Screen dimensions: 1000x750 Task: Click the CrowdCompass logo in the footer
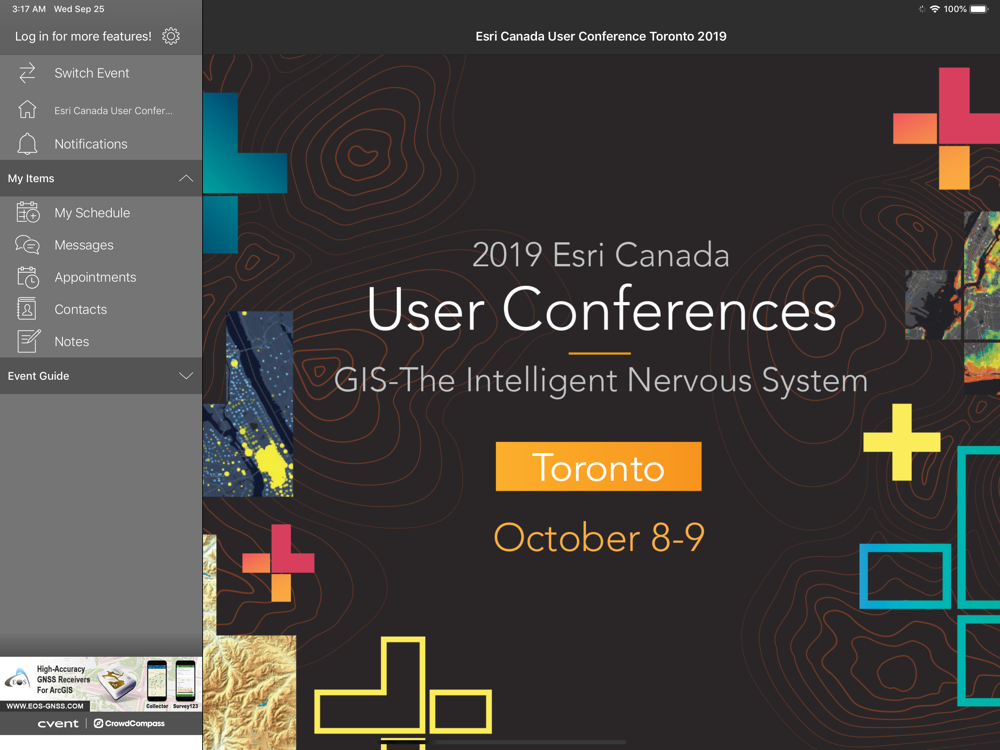pos(129,723)
